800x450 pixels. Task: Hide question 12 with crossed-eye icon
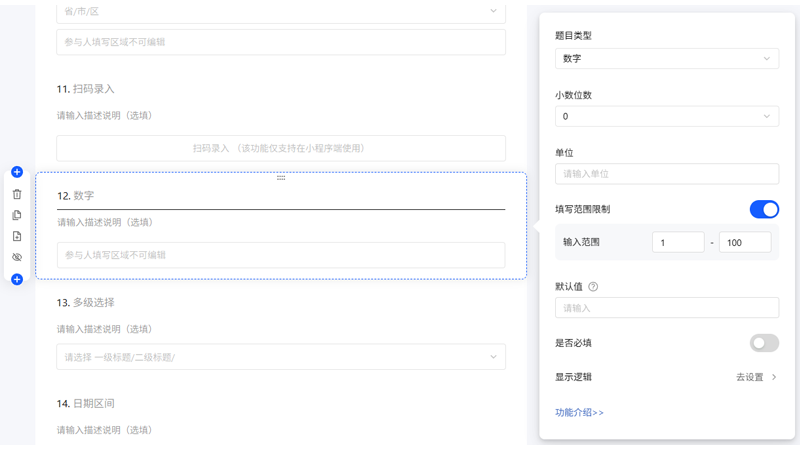click(x=17, y=257)
